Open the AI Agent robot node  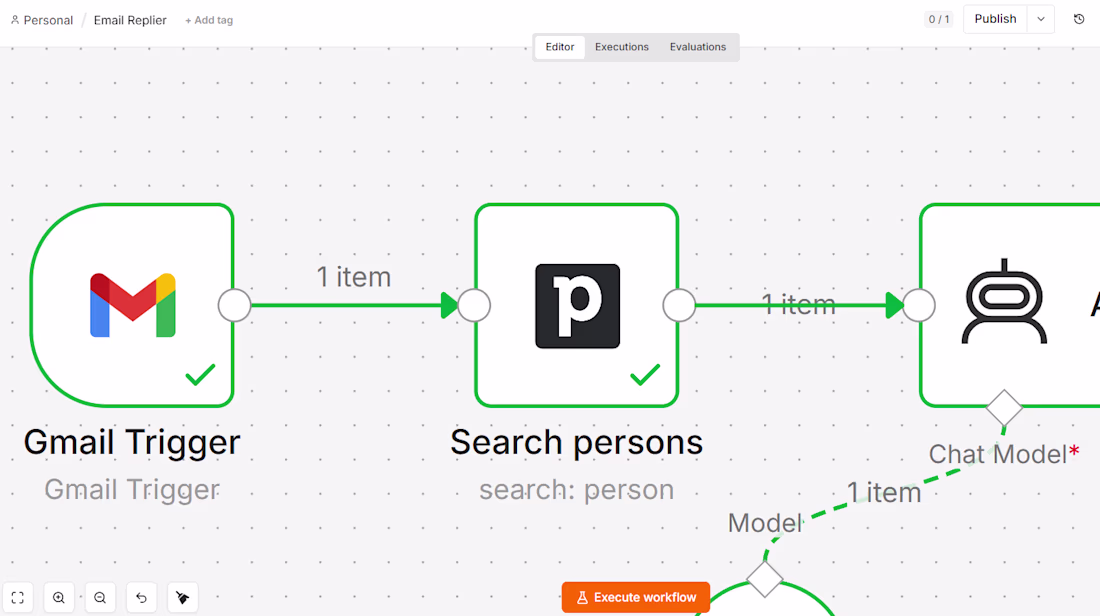(1010, 305)
